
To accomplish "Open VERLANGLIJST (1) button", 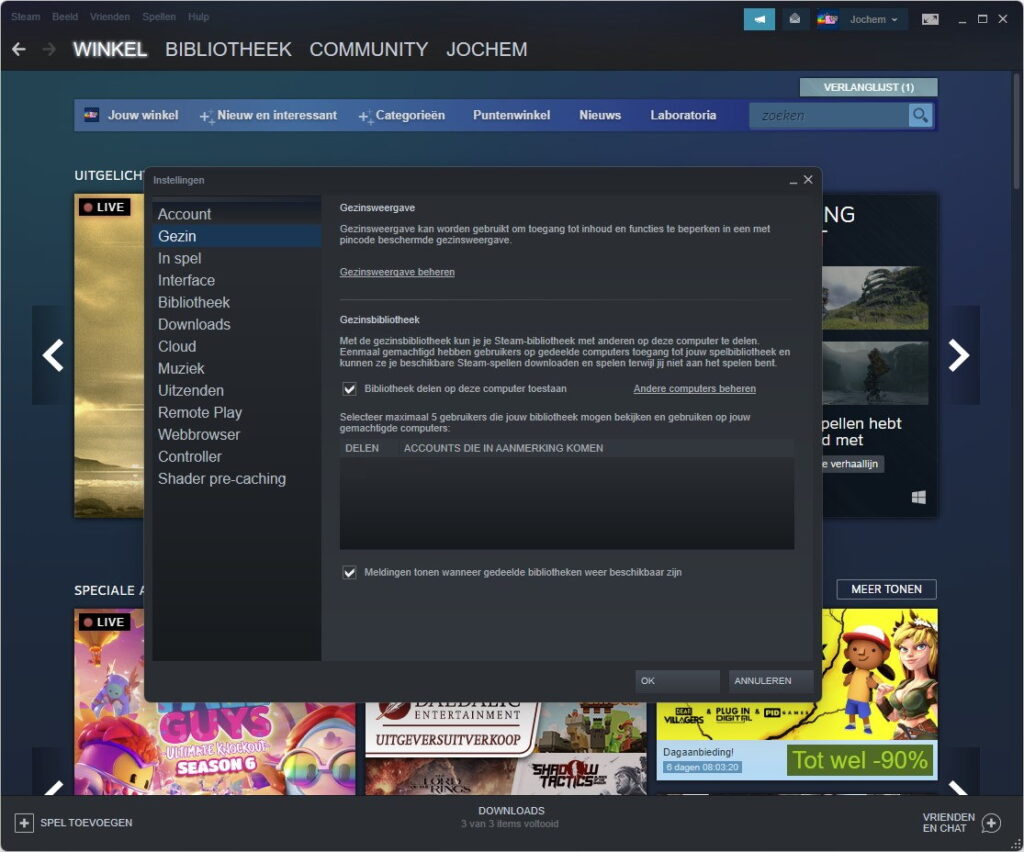I will [x=869, y=87].
